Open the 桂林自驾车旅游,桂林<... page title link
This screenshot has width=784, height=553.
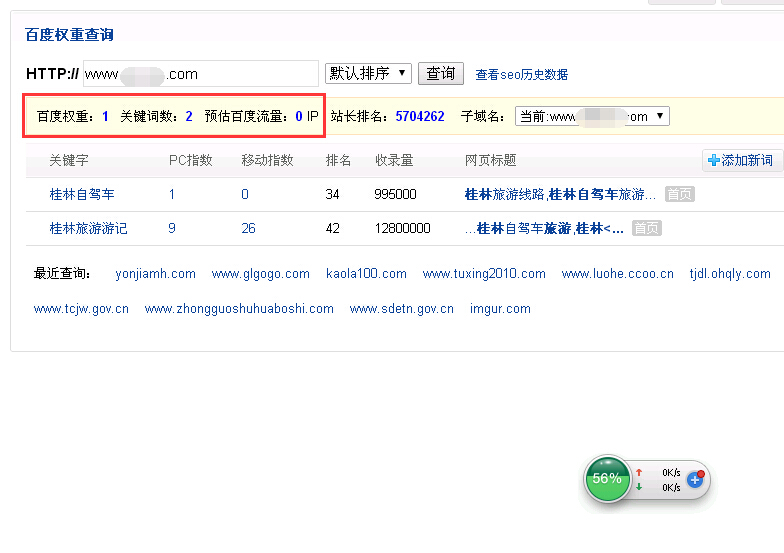pos(544,228)
